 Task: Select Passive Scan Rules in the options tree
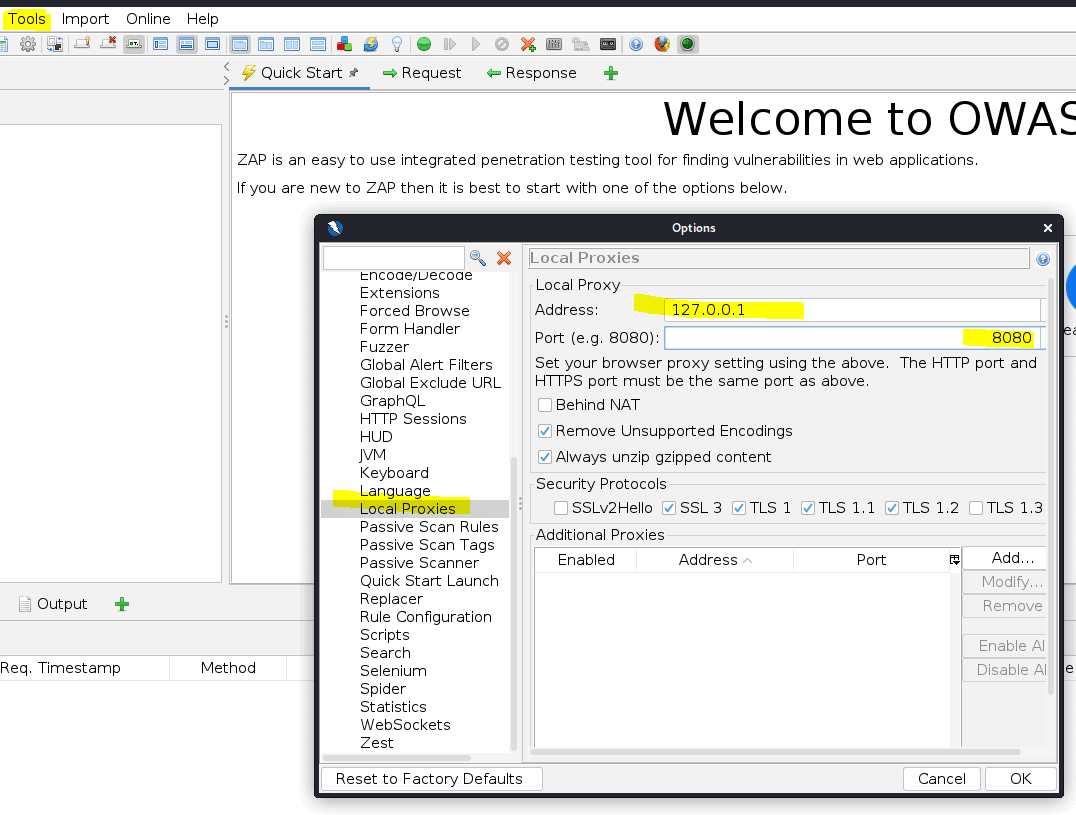click(x=429, y=527)
